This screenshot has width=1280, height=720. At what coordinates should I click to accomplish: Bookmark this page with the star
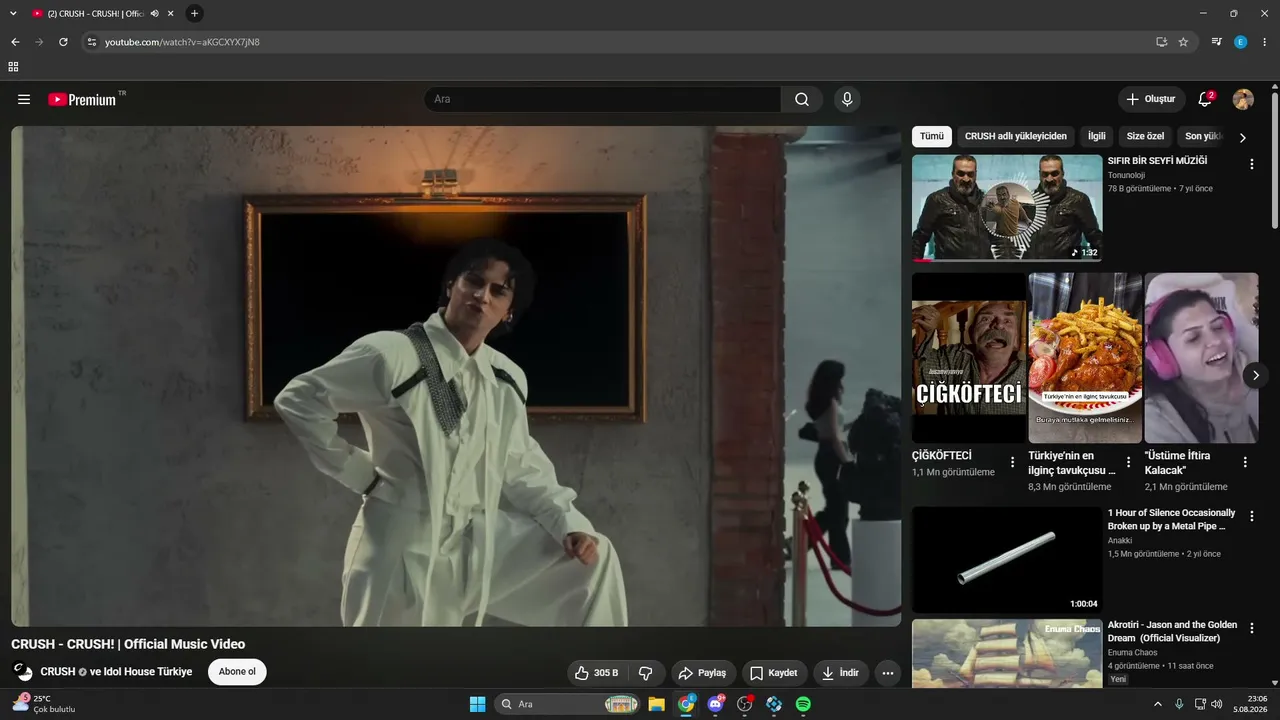[x=1183, y=42]
